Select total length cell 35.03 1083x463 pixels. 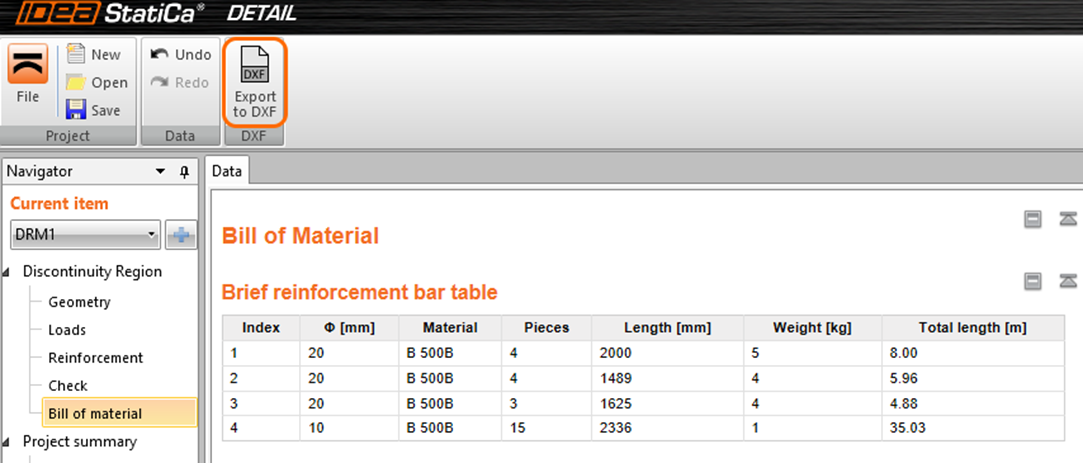[x=972, y=428]
